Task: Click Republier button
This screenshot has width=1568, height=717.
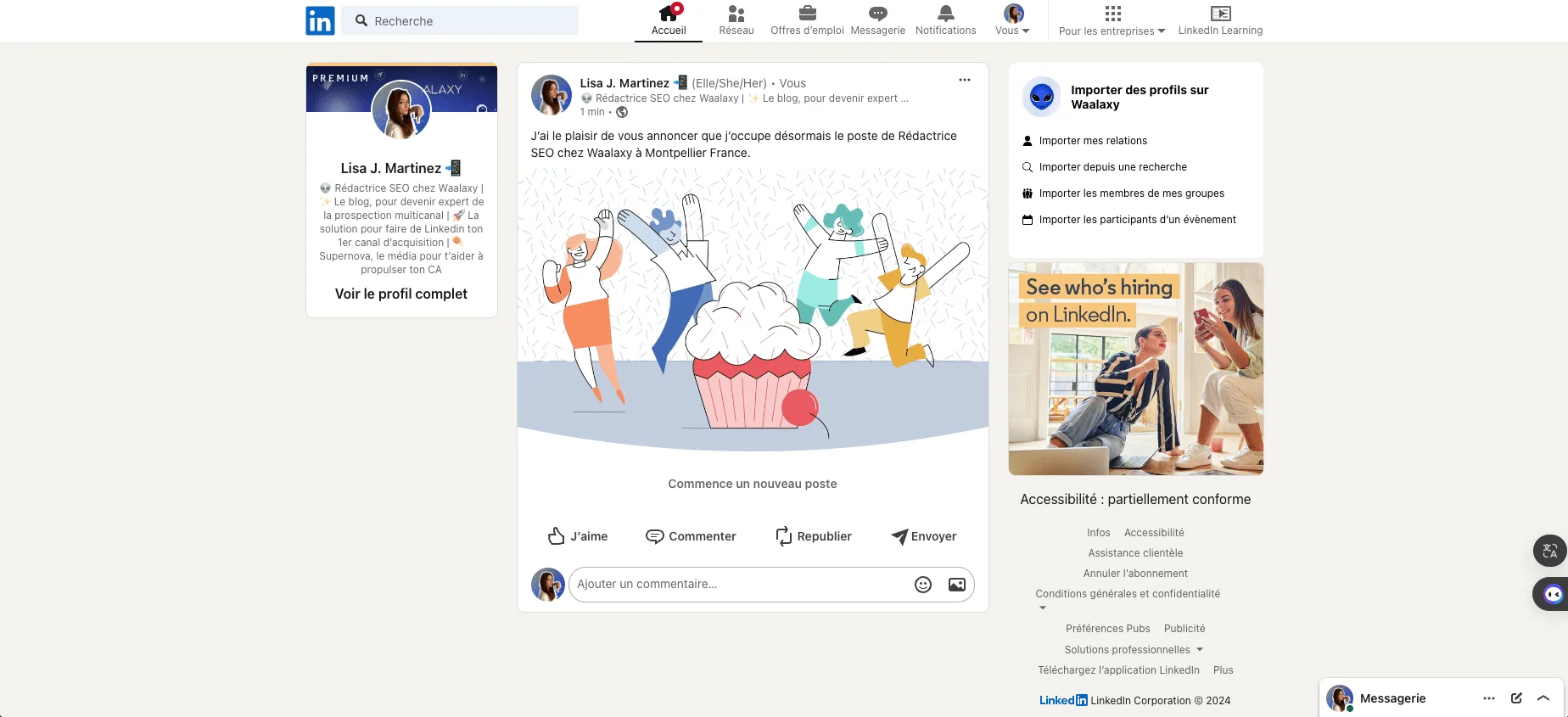Action: 814,536
